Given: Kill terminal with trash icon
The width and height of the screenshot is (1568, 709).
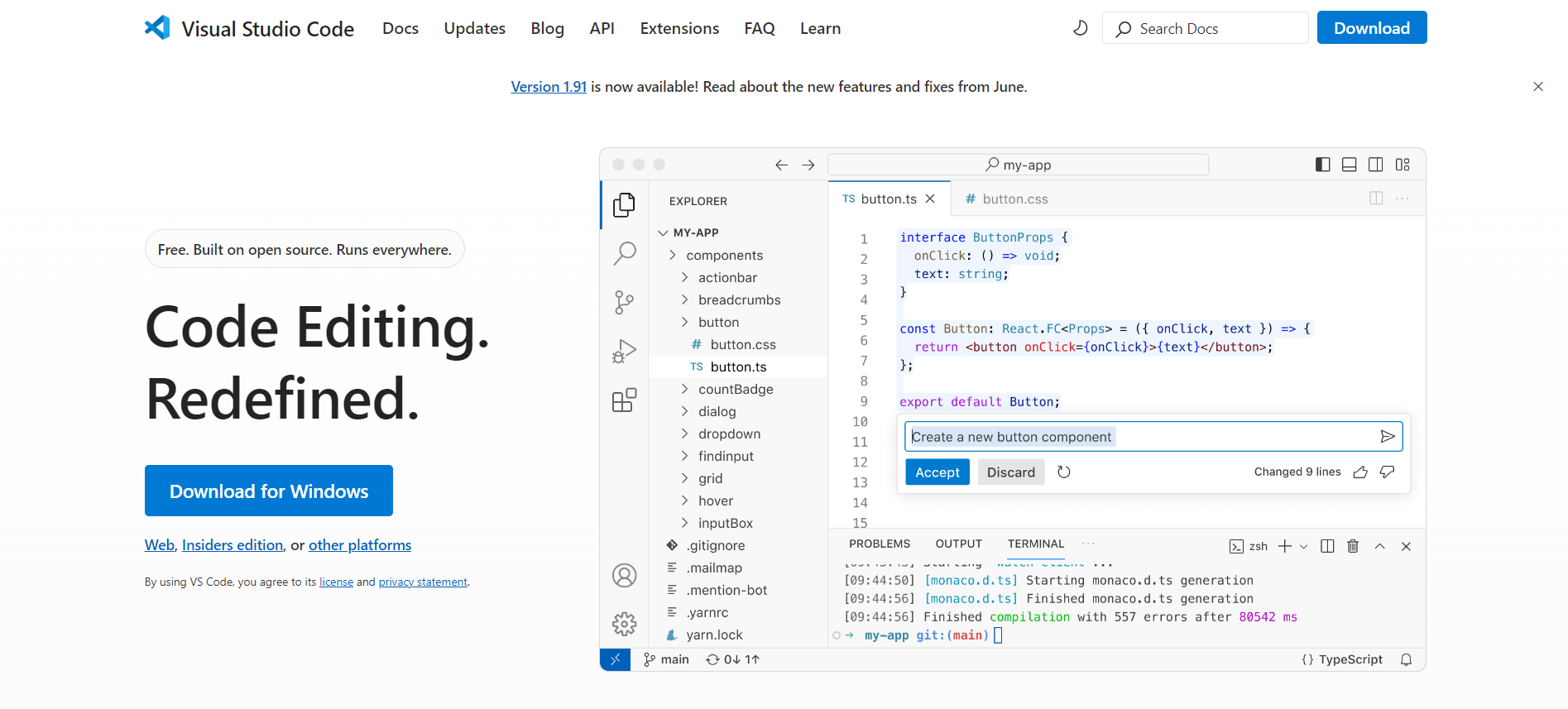Looking at the screenshot, I should (1353, 546).
